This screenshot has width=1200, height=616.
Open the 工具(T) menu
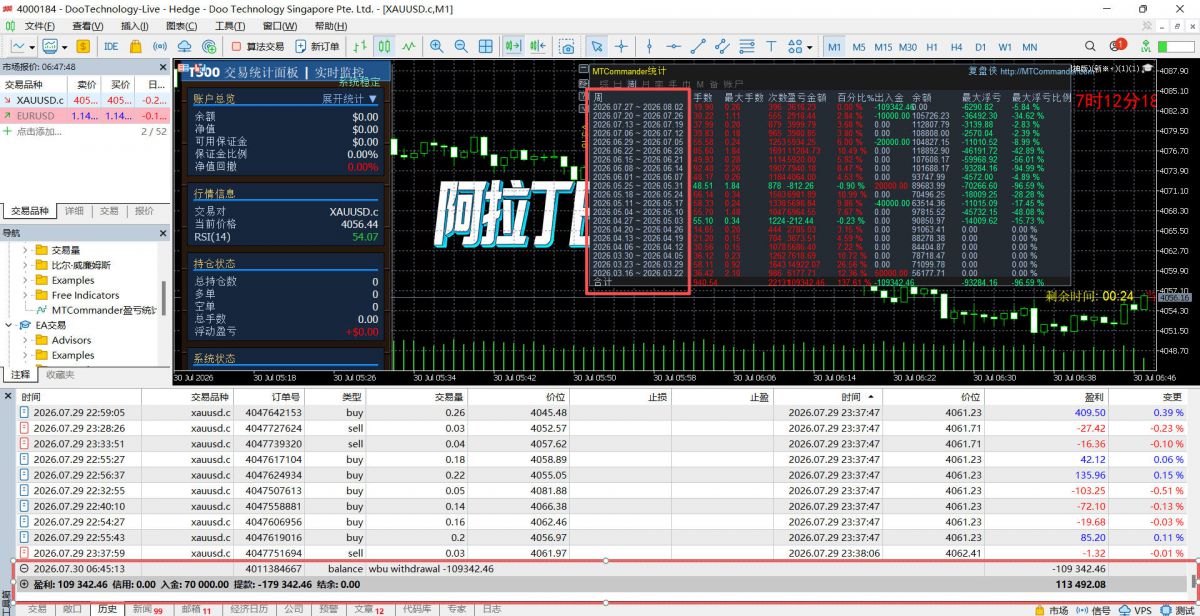pyautogui.click(x=230, y=26)
